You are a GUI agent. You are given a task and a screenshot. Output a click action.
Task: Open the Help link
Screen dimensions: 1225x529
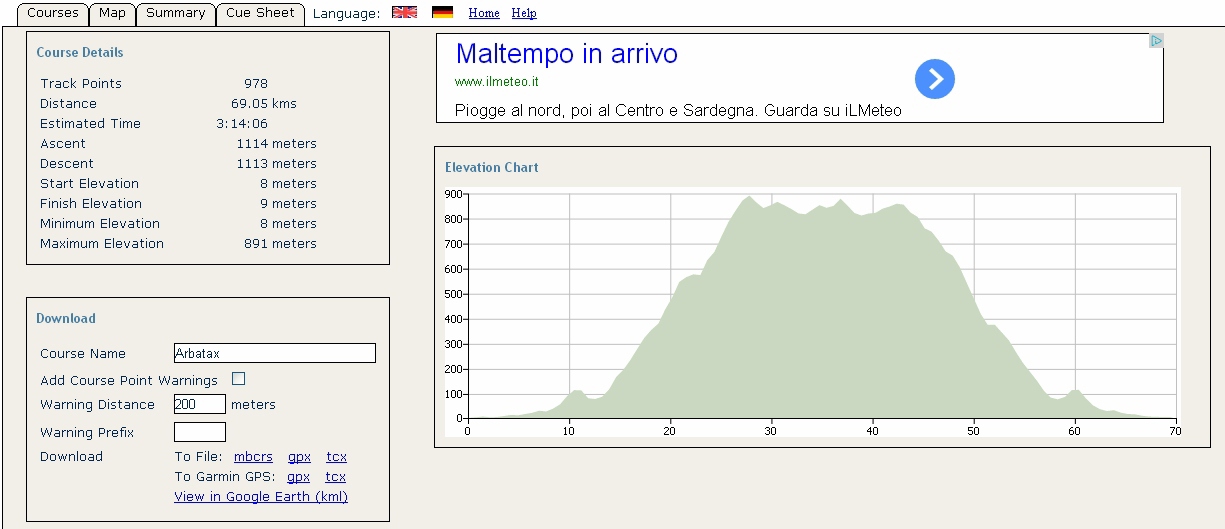pos(524,14)
